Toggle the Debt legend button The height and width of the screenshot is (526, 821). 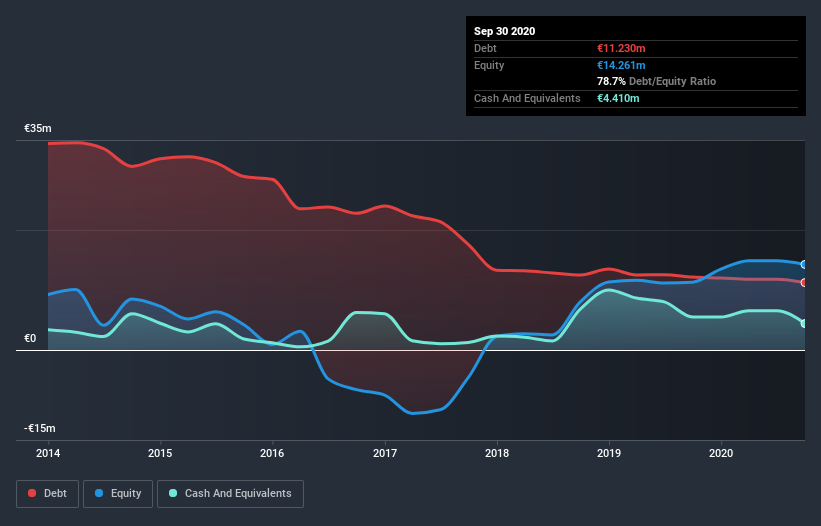[x=47, y=494]
